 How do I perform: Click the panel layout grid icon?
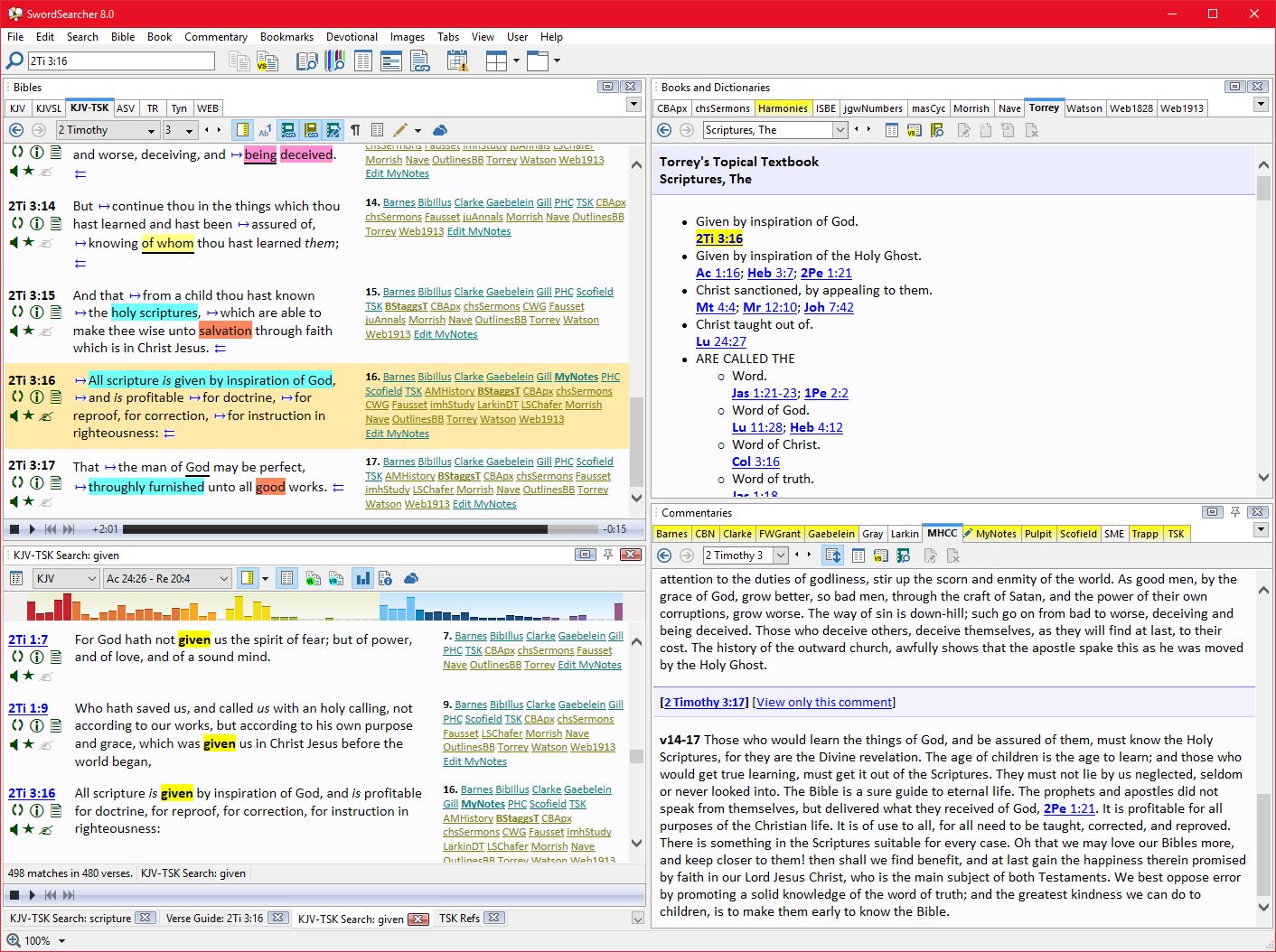coord(496,61)
